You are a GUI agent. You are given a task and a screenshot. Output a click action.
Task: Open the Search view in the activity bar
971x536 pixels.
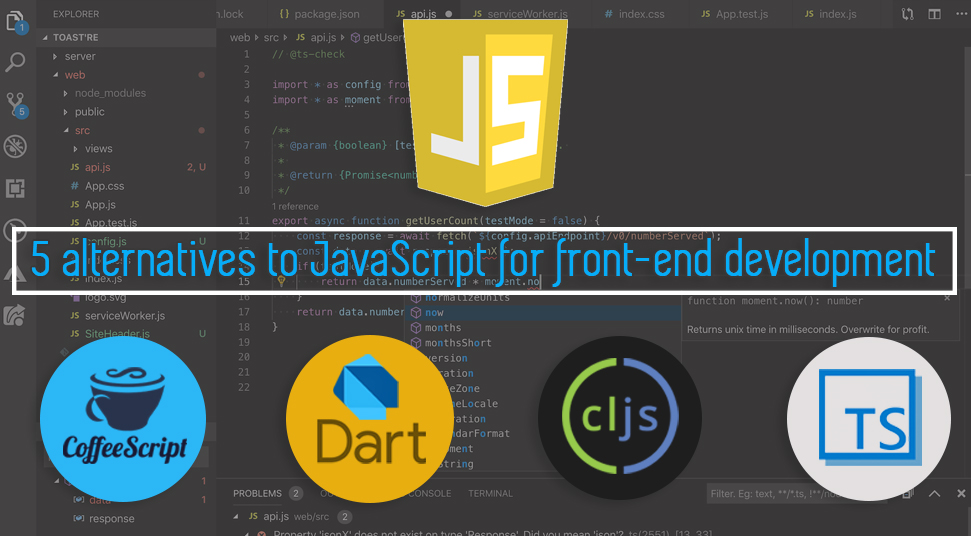15,62
